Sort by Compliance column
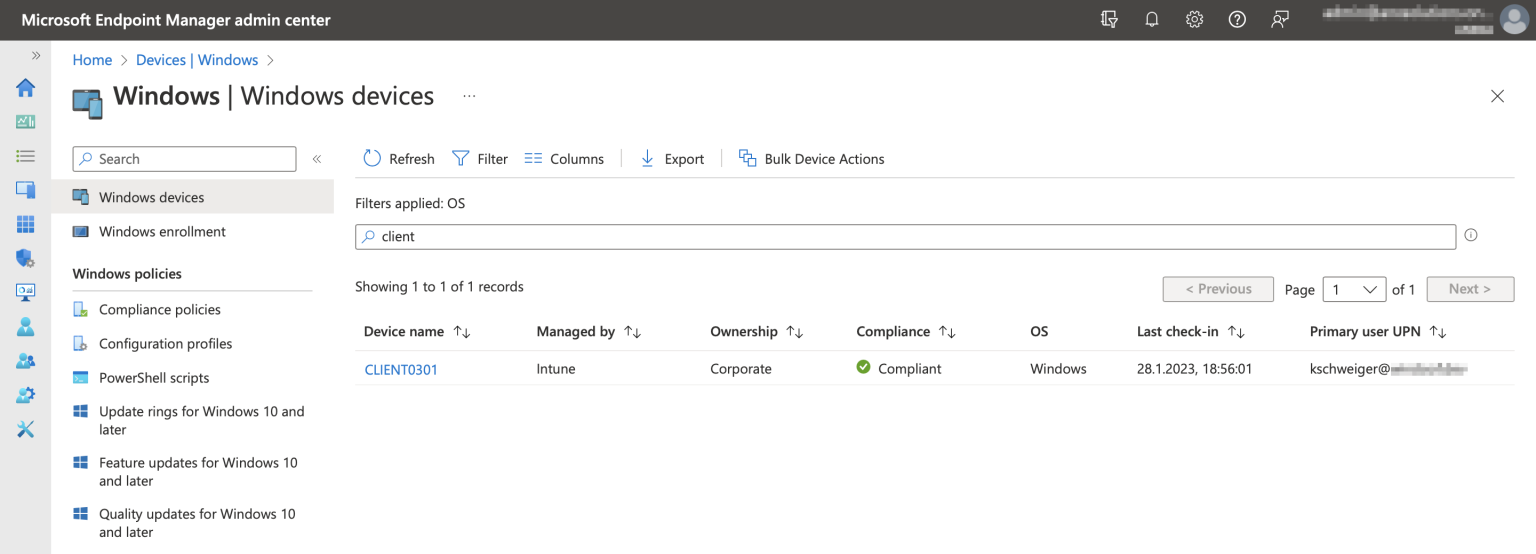Screen dimensions: 1536x554 point(907,331)
